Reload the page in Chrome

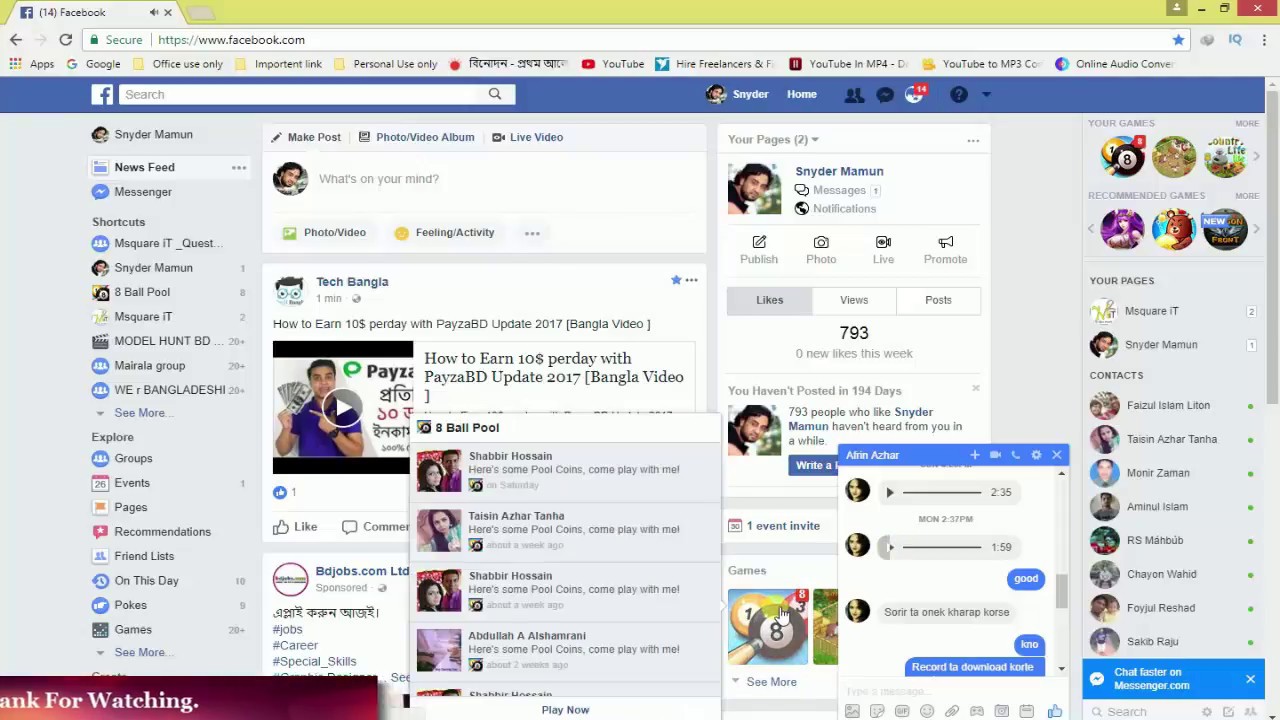66,40
